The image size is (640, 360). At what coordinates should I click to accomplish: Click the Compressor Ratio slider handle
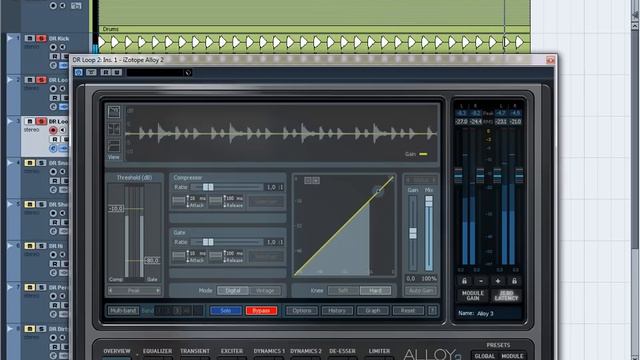pos(208,187)
